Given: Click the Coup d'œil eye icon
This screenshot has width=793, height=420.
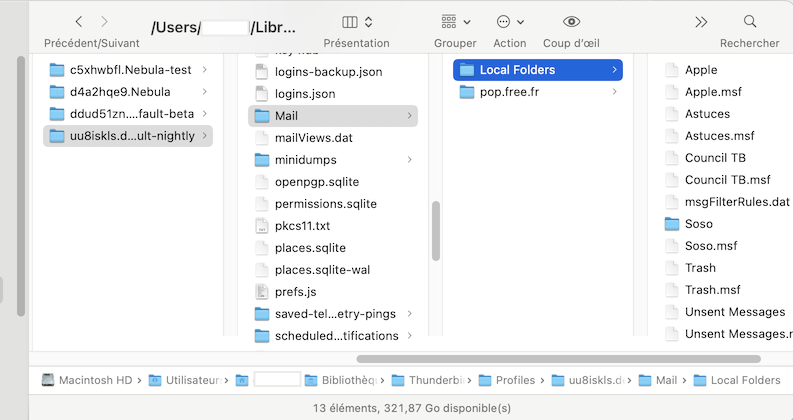Looking at the screenshot, I should pyautogui.click(x=571, y=21).
